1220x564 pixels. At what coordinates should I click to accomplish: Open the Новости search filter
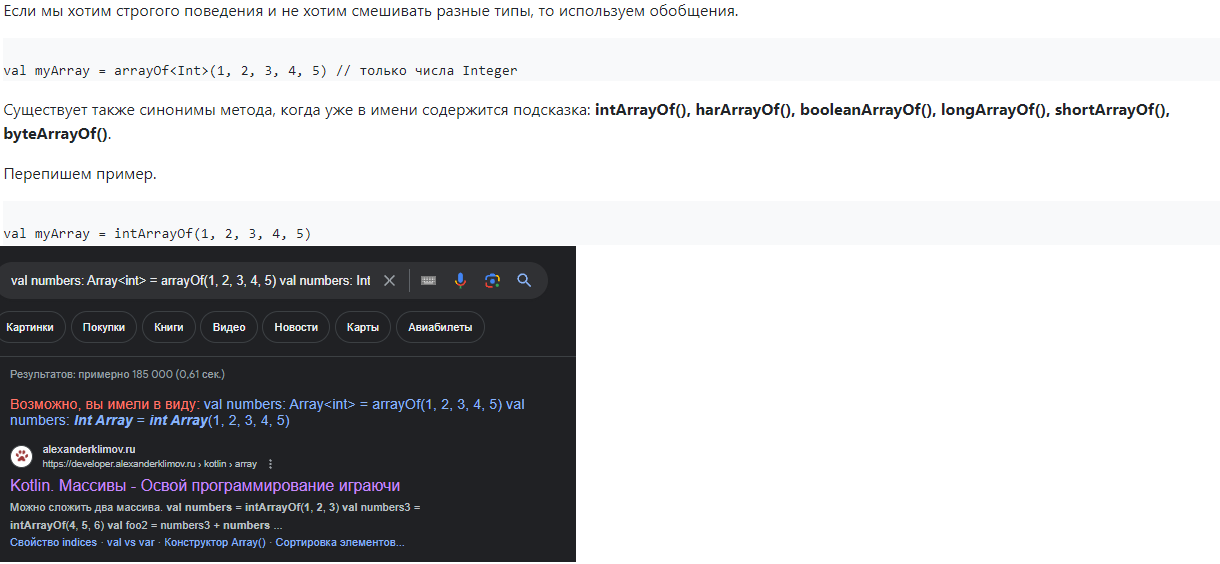pos(296,327)
